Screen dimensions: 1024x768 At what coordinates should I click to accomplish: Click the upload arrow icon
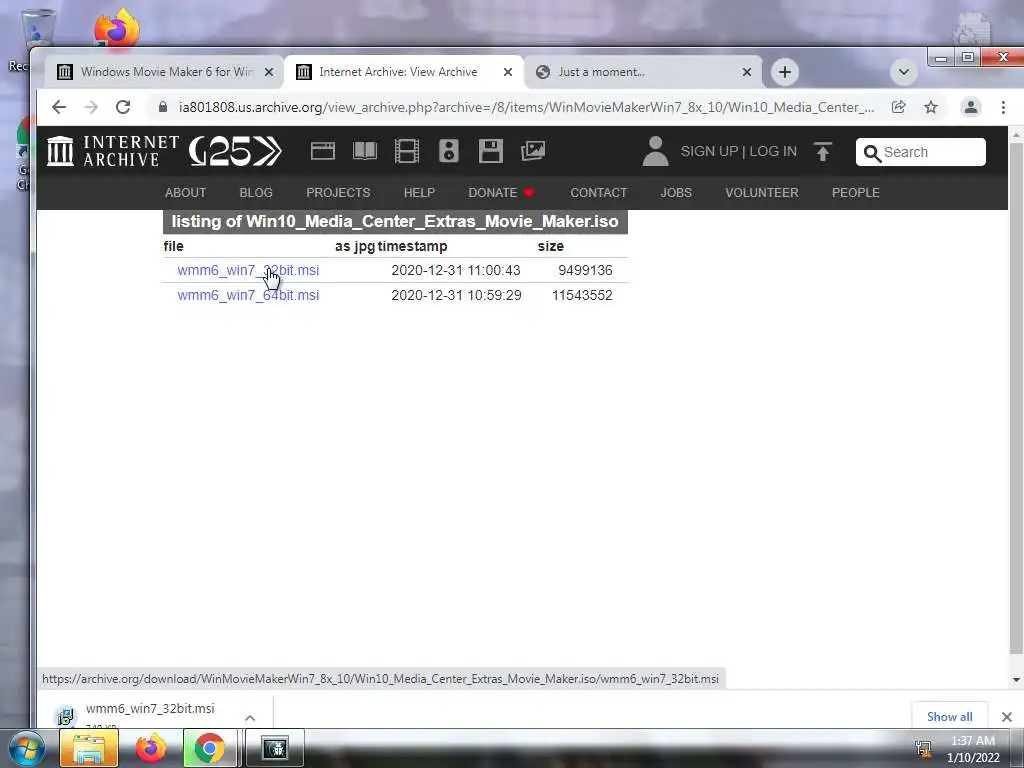[x=823, y=152]
